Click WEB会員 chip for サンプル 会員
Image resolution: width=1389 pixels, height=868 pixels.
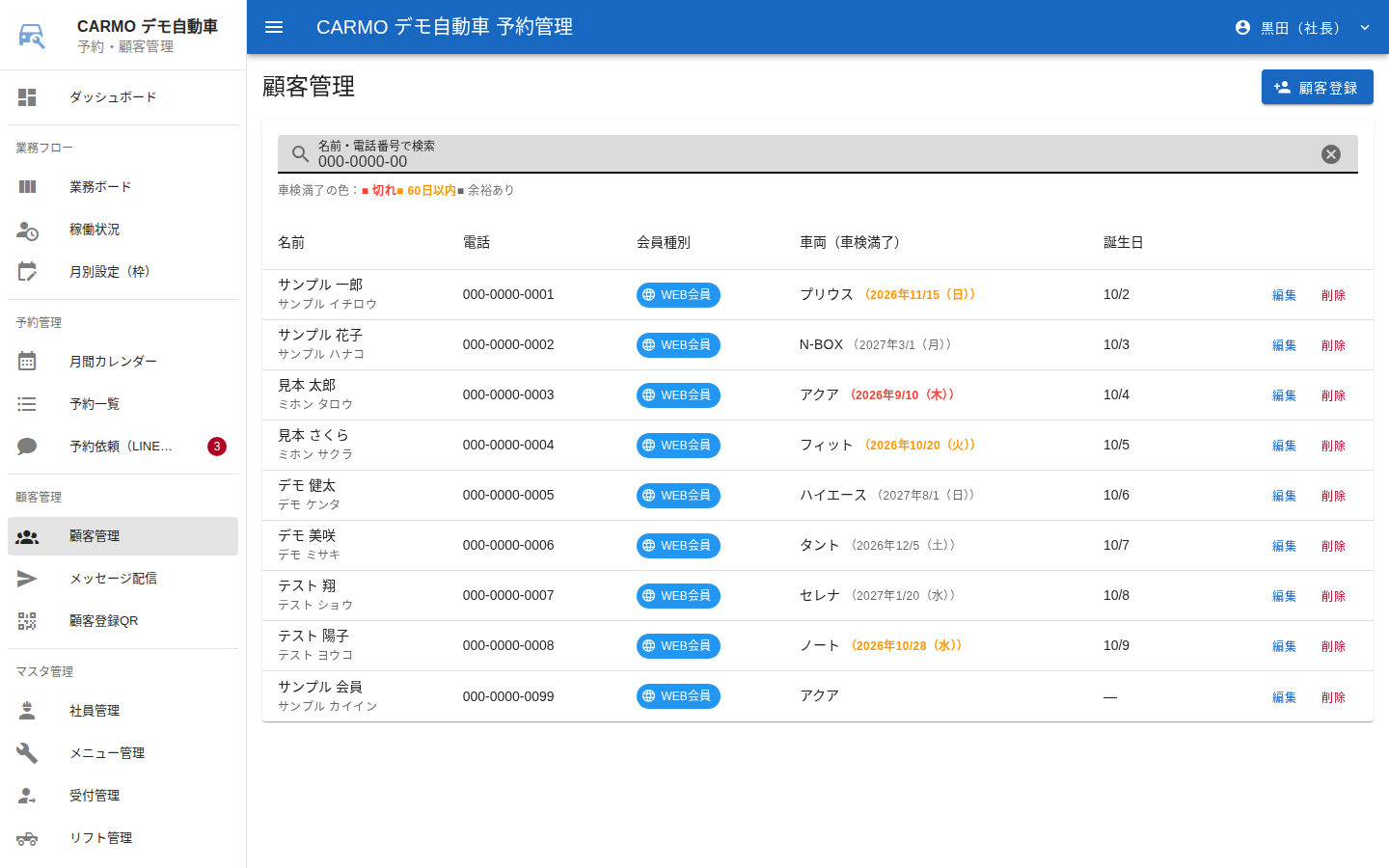point(678,696)
